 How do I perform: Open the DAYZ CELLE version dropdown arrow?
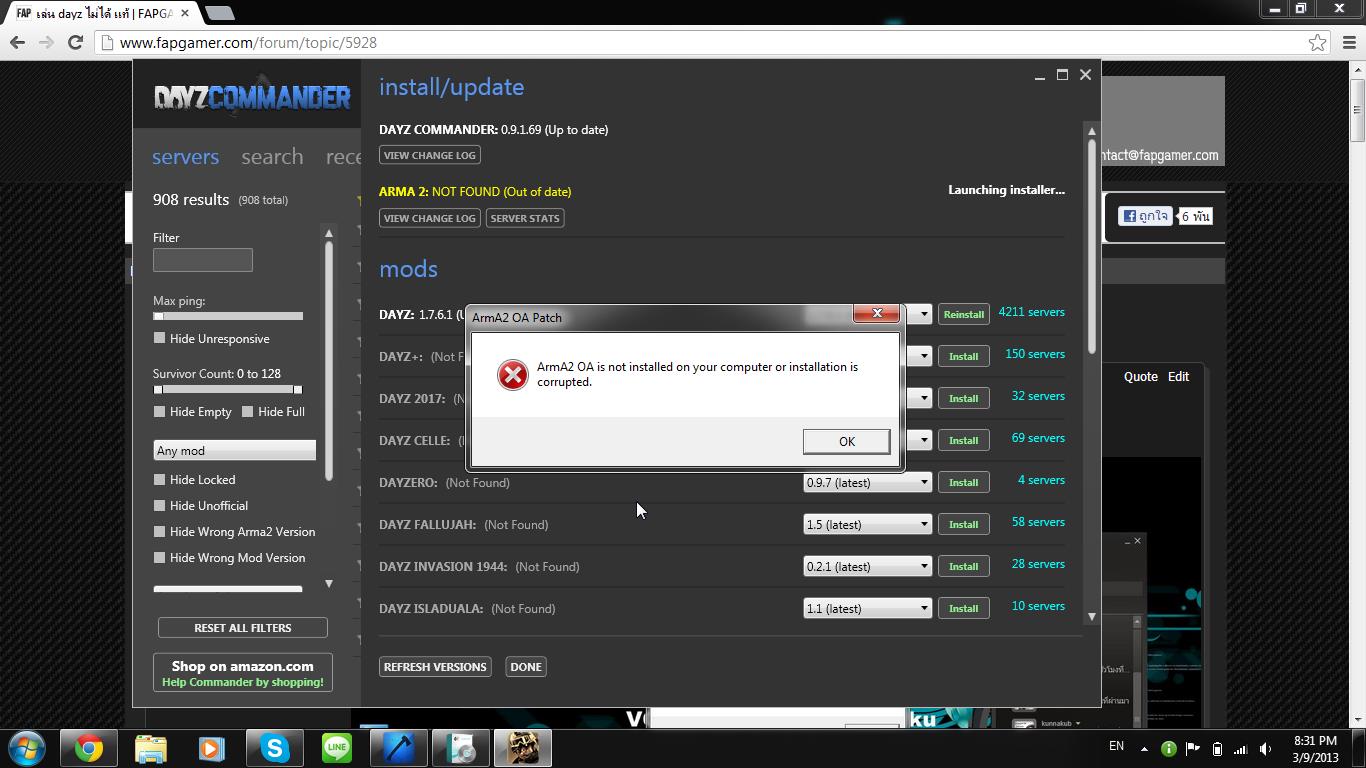(x=923, y=440)
